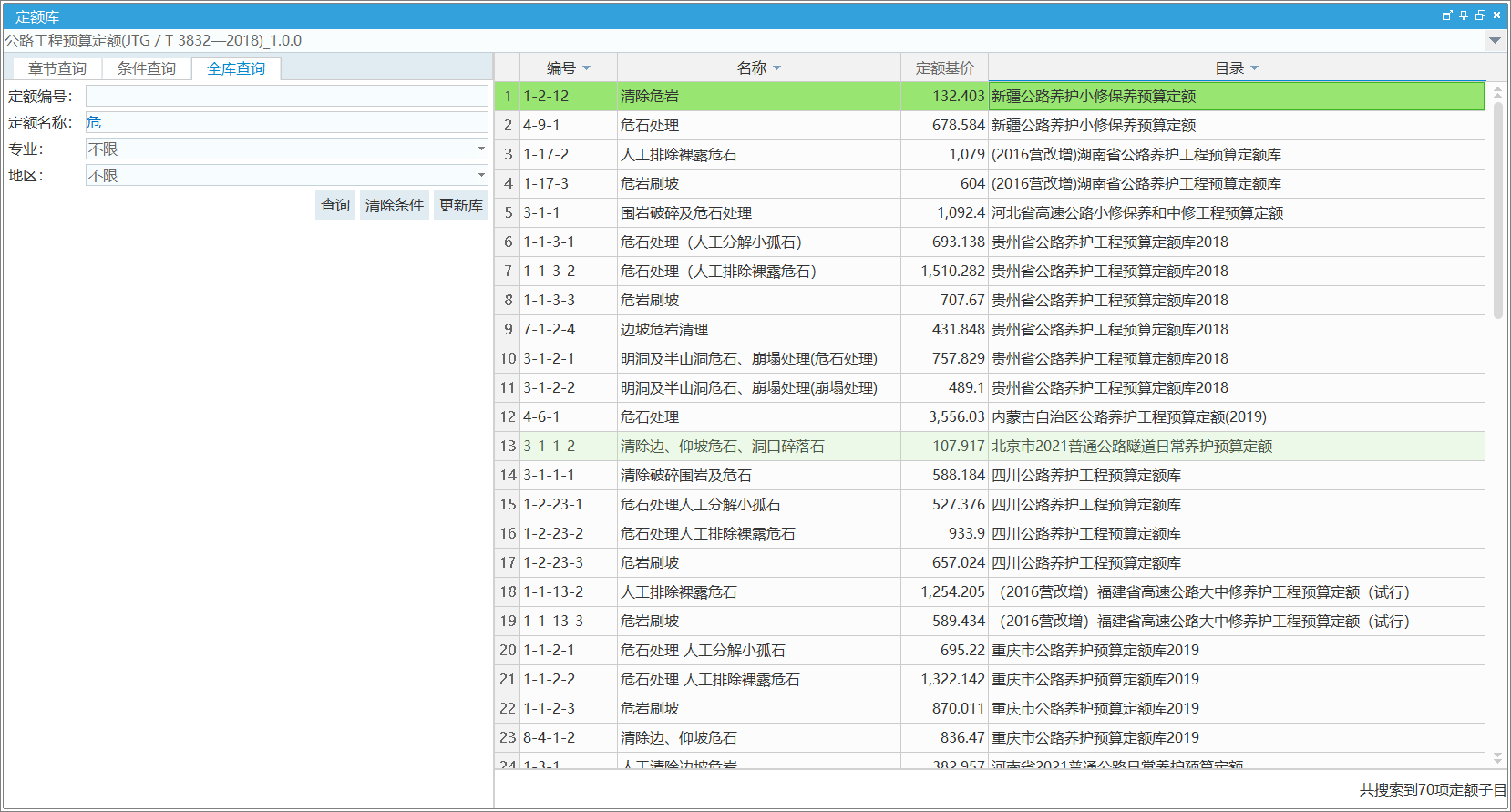Click the restore window icon in title bar

click(1480, 15)
